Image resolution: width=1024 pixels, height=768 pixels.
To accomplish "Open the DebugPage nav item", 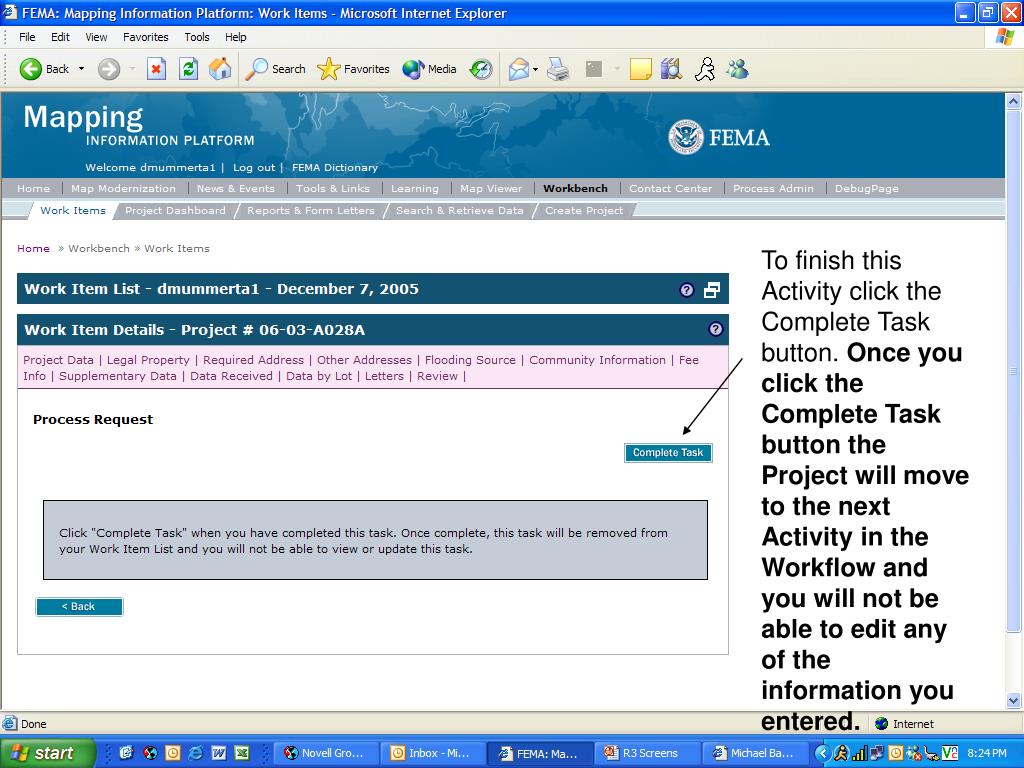I will [867, 189].
